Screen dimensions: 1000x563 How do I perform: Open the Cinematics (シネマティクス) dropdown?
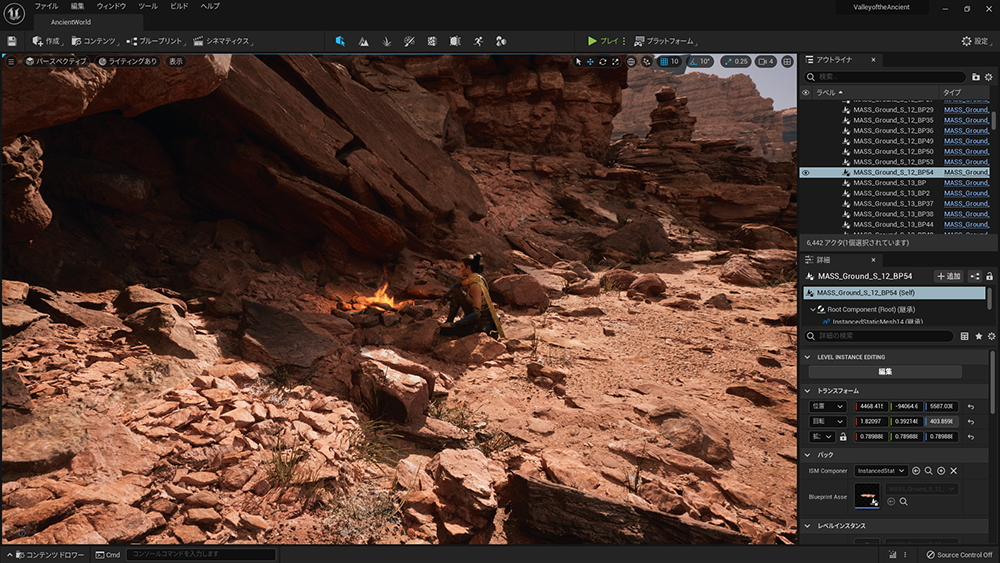tap(223, 41)
